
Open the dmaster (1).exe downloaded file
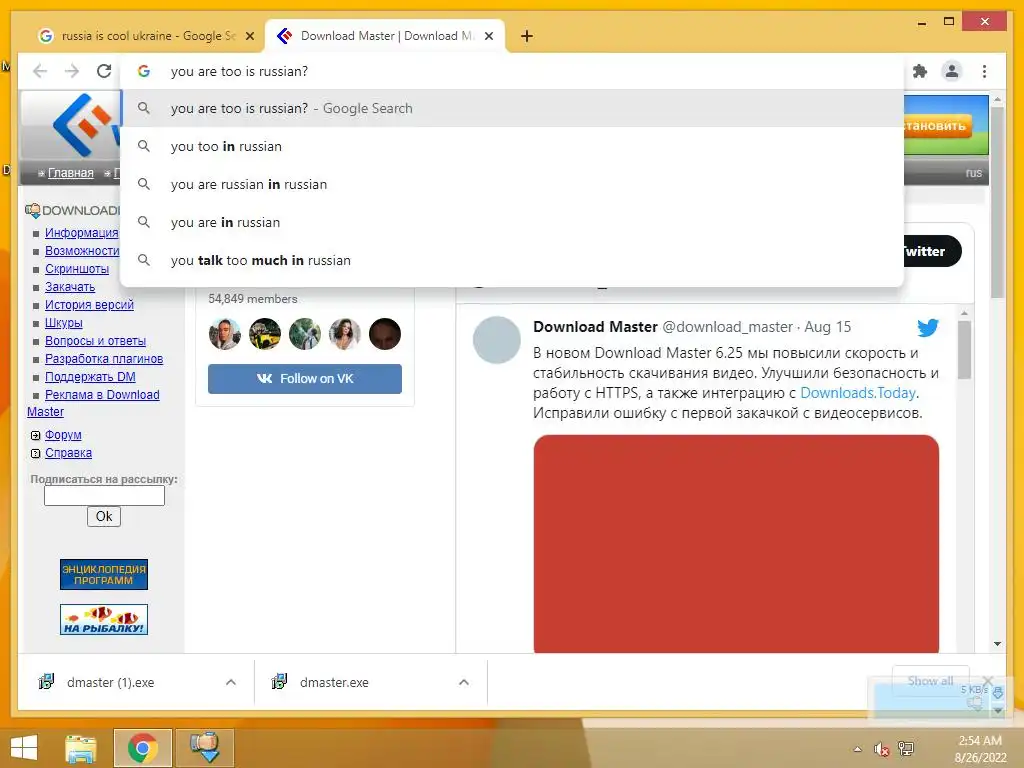click(110, 682)
